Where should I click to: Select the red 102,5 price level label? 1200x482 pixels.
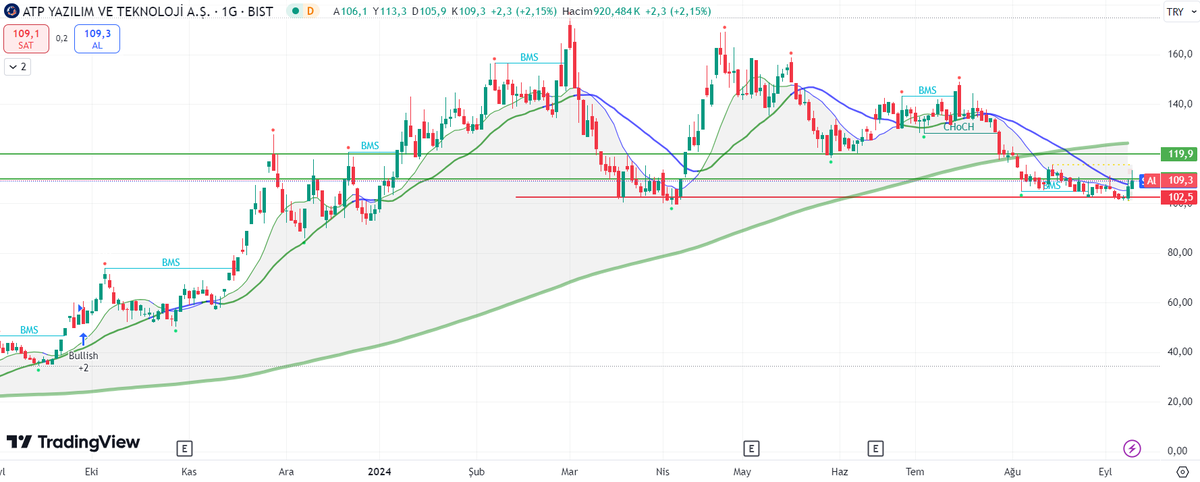(x=1180, y=197)
